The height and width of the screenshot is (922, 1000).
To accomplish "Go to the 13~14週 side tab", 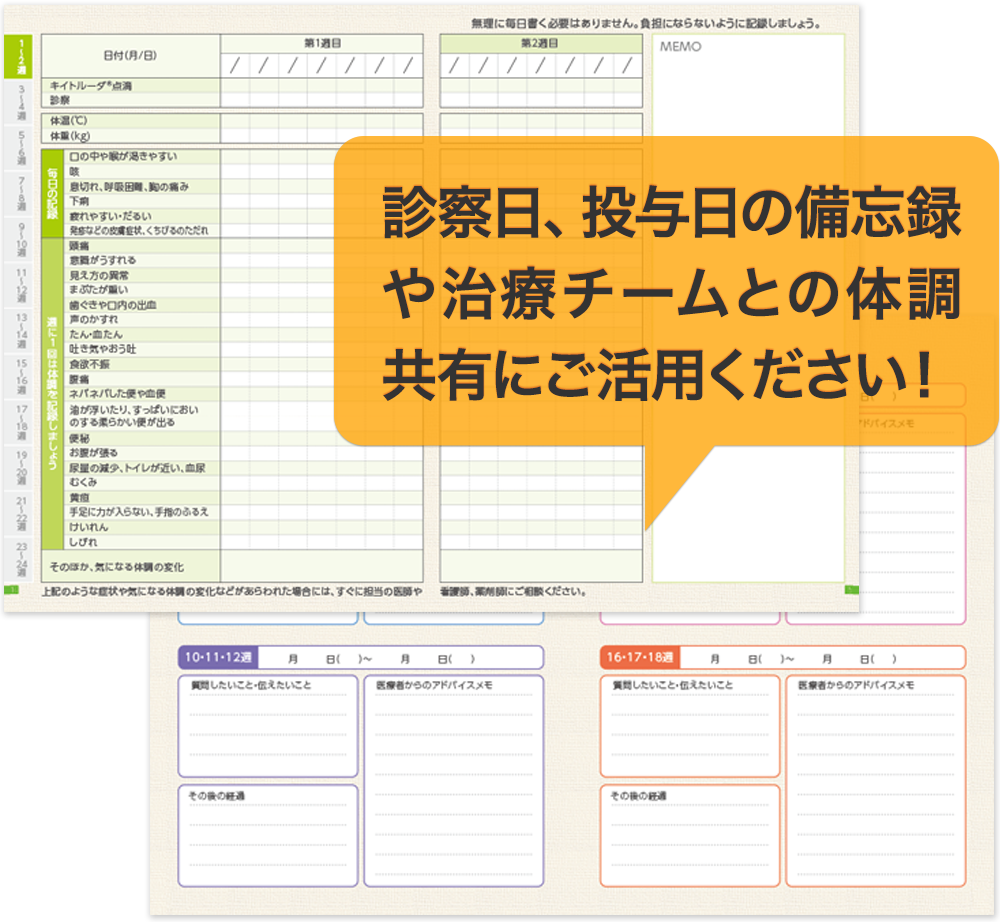I will click(x=20, y=331).
